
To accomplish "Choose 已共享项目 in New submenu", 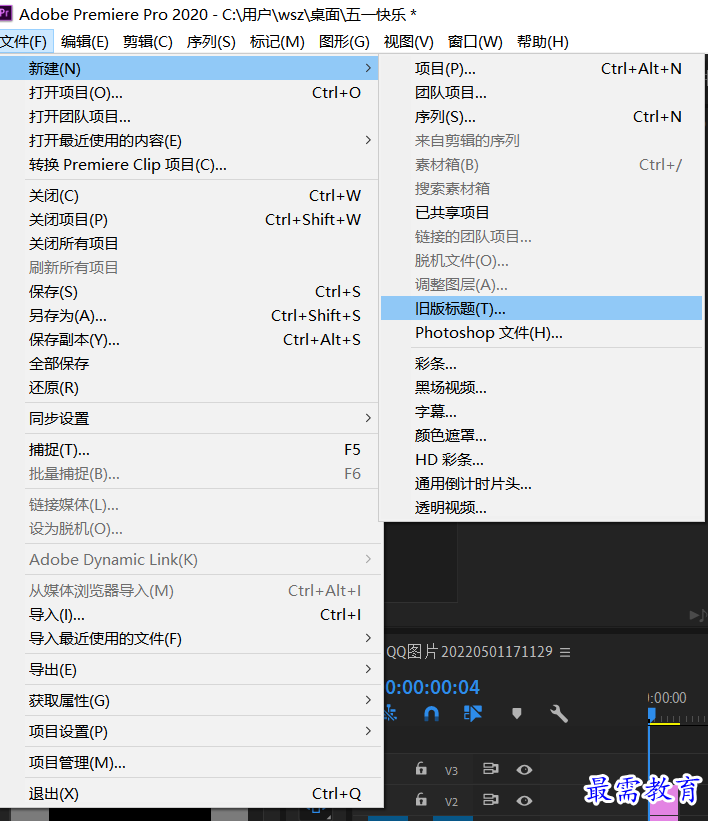I will (541, 212).
